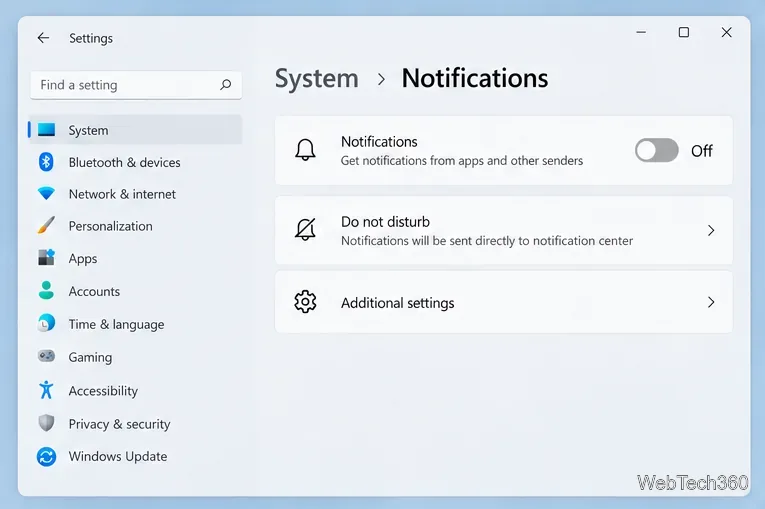This screenshot has height=509, width=765.
Task: Go to the Personalization section
Action: (135, 226)
